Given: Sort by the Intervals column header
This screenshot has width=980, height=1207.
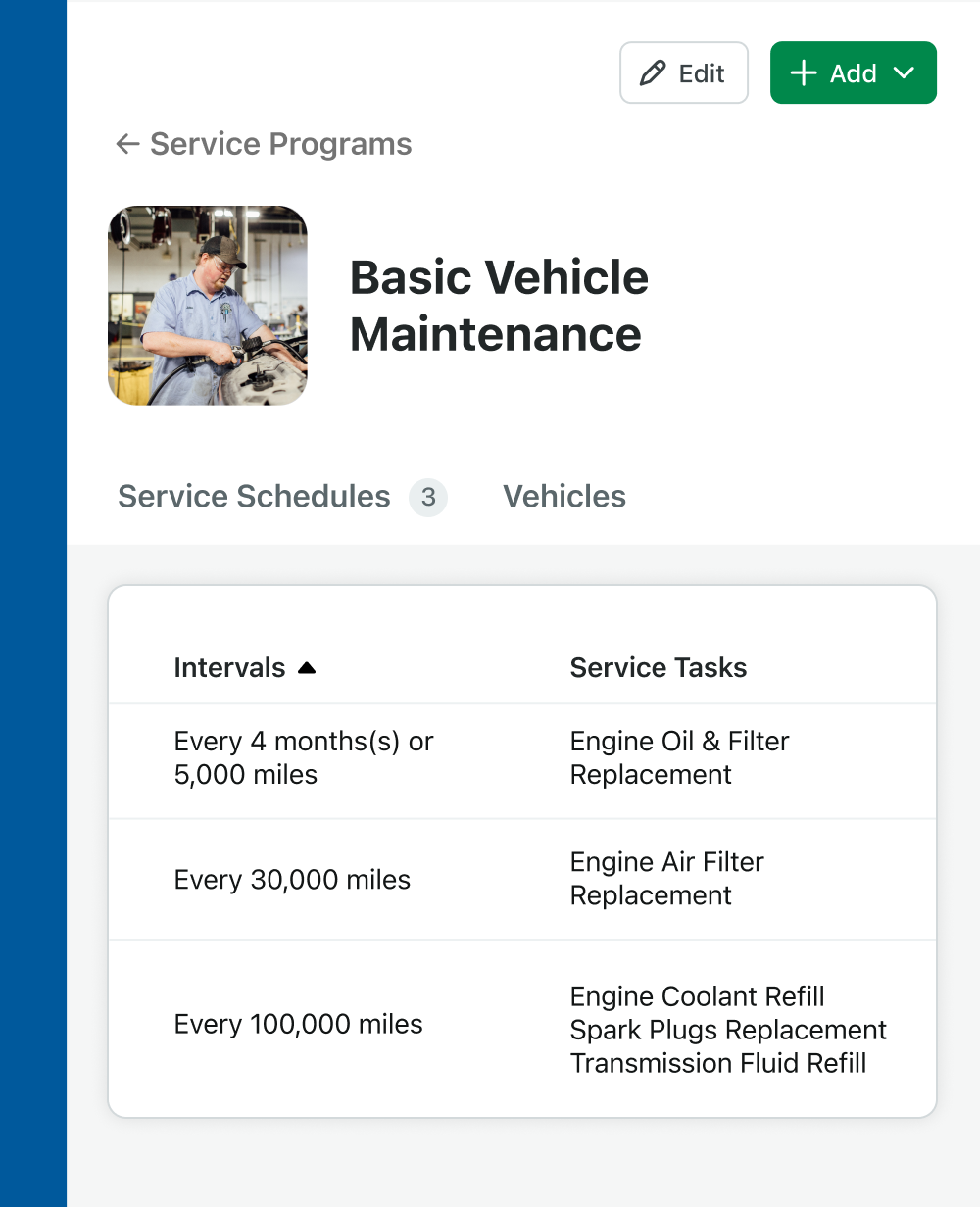Looking at the screenshot, I should (229, 668).
